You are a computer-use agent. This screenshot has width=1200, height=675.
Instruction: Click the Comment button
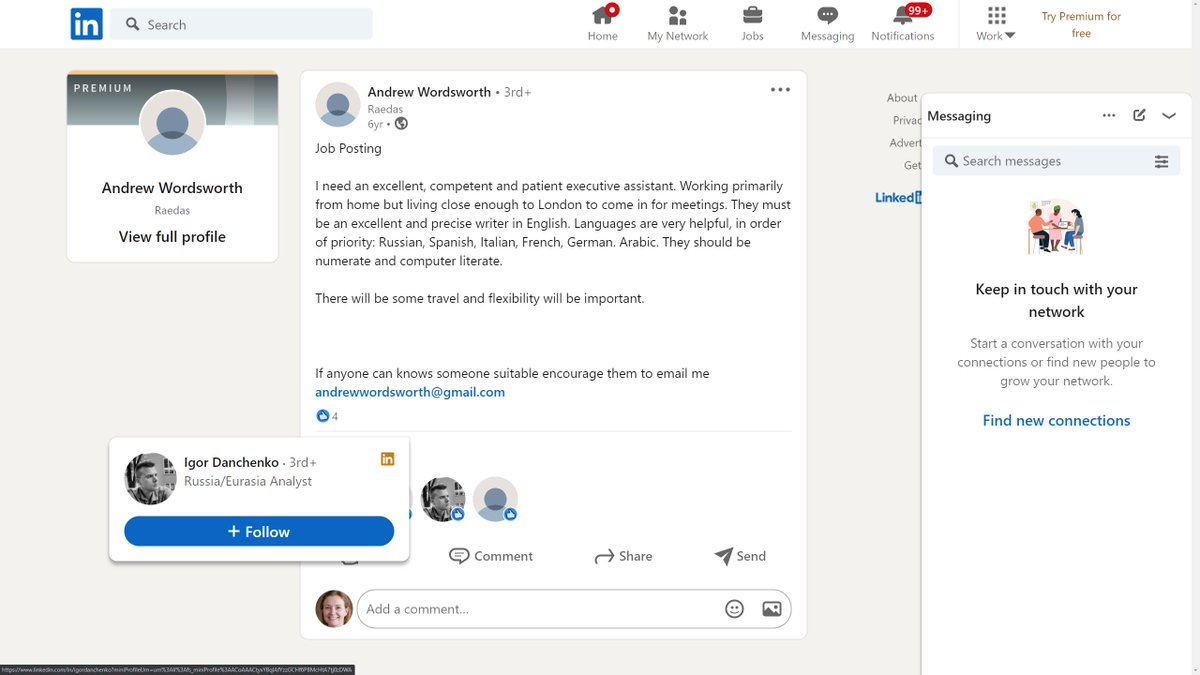pos(491,556)
